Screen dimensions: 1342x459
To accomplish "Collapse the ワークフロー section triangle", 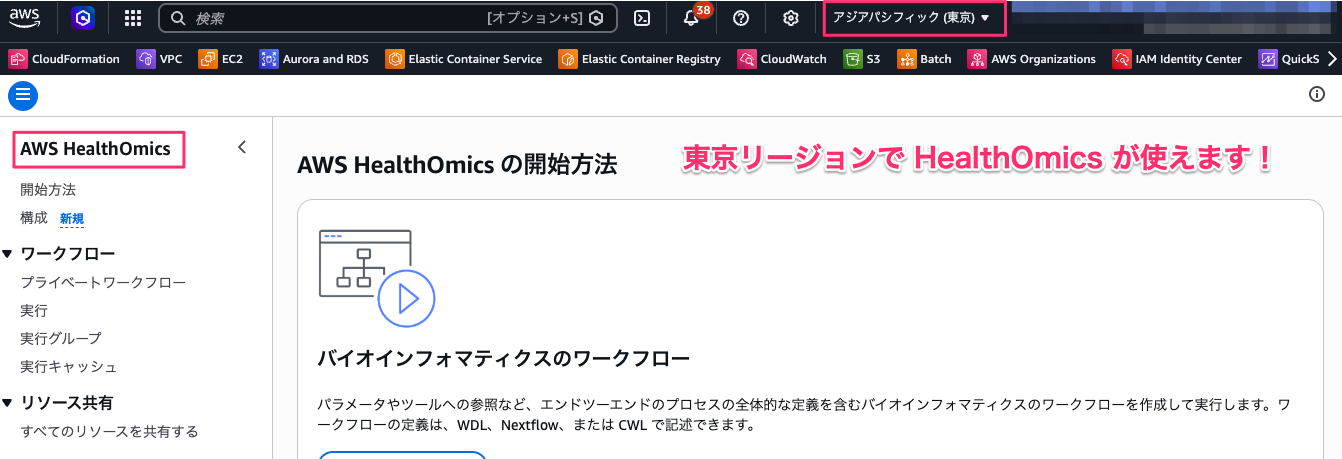I will [x=8, y=254].
